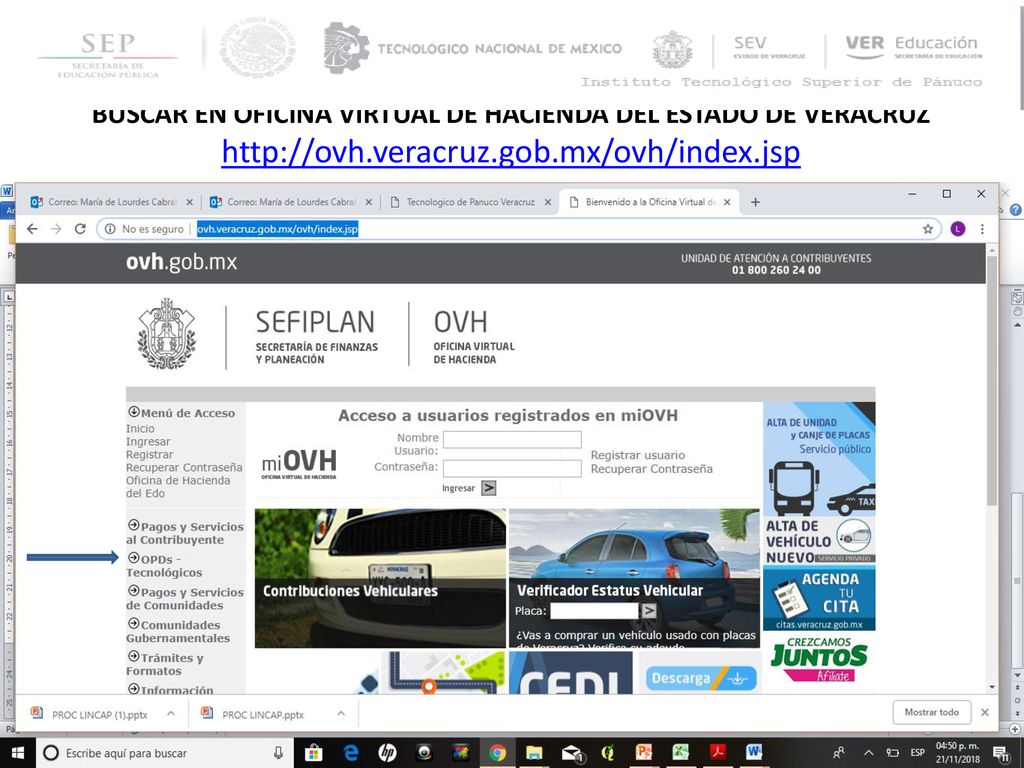Select 'Bienvenido a la Oficina Virtual' tab
The height and width of the screenshot is (768, 1024).
(x=650, y=202)
